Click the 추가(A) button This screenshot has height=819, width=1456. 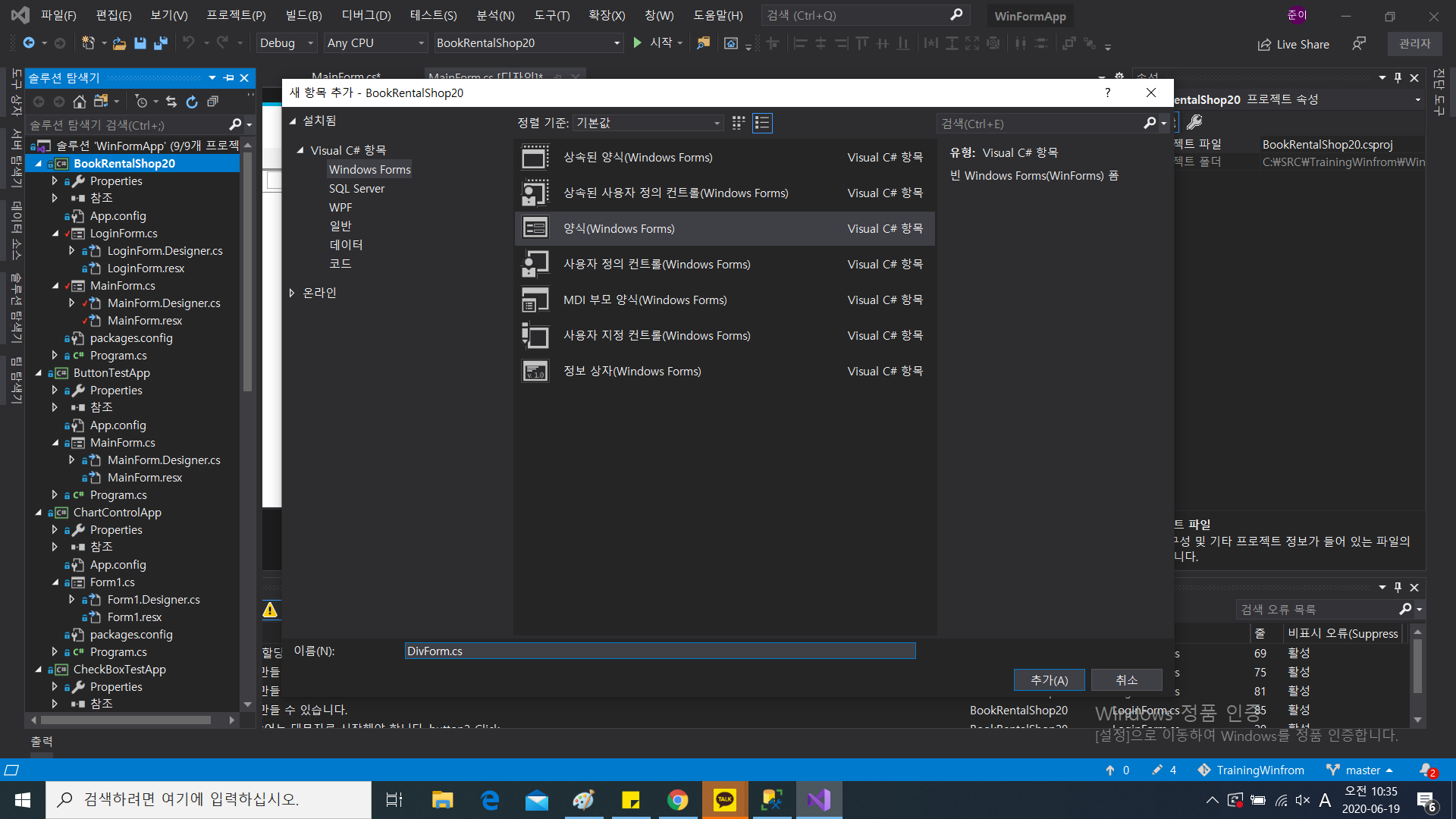pos(1049,680)
